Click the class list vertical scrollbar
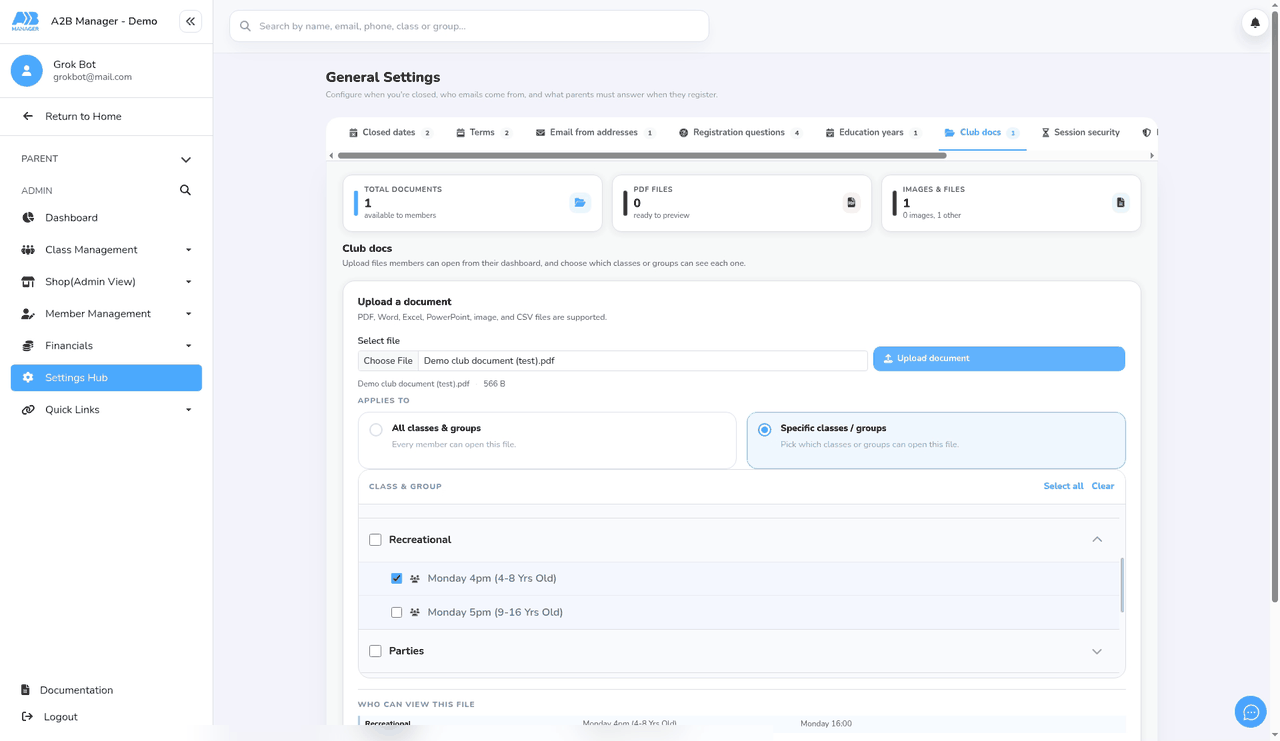This screenshot has width=1280, height=741. pyautogui.click(x=1121, y=585)
